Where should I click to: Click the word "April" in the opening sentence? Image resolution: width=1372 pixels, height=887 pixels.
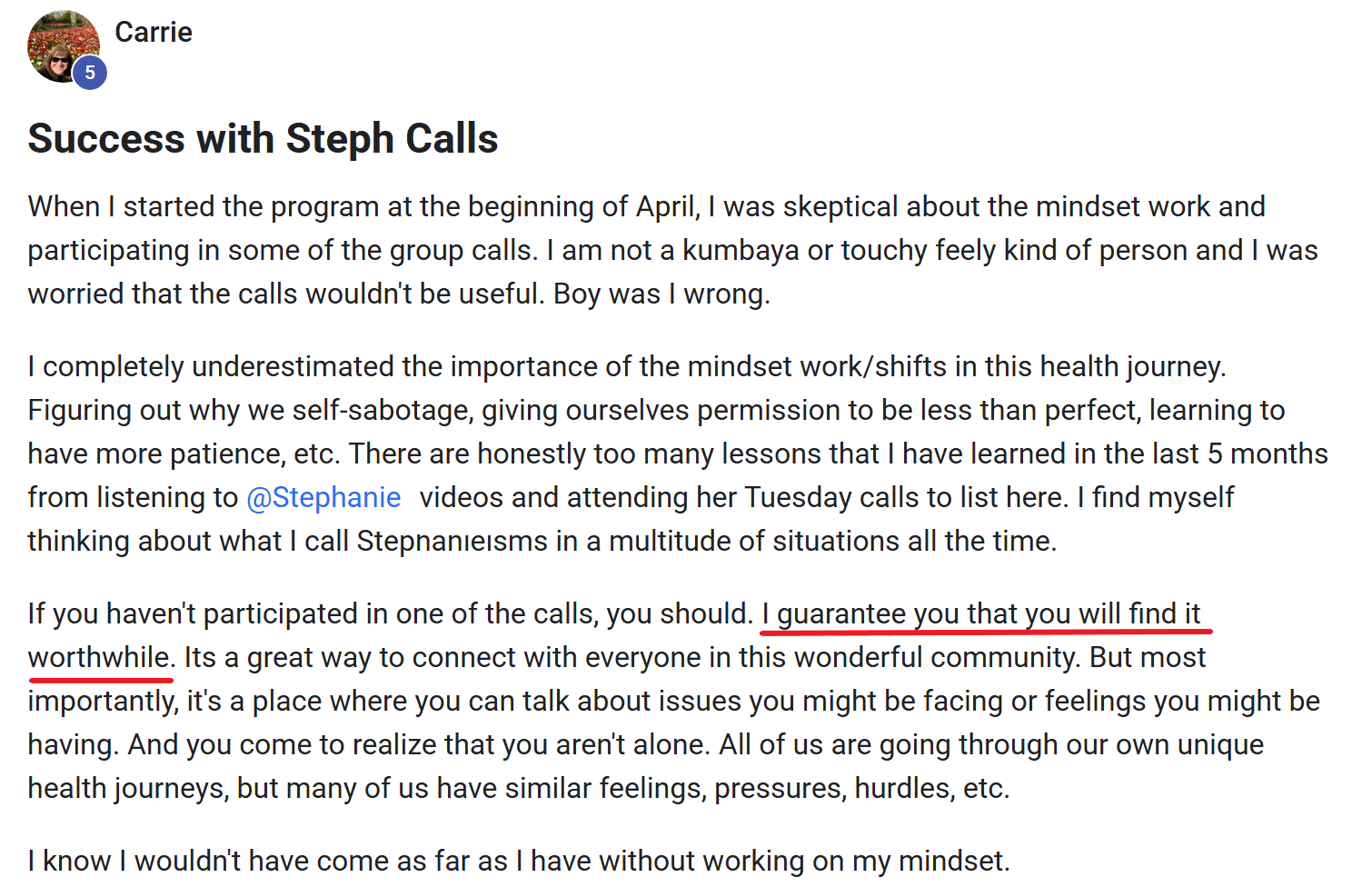click(x=666, y=207)
